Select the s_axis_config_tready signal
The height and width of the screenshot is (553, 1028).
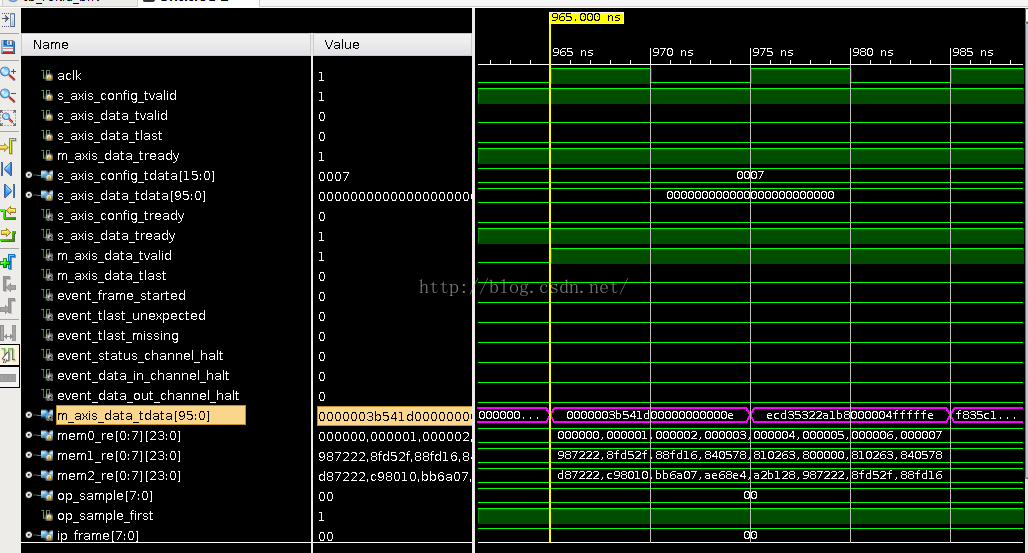tap(121, 216)
